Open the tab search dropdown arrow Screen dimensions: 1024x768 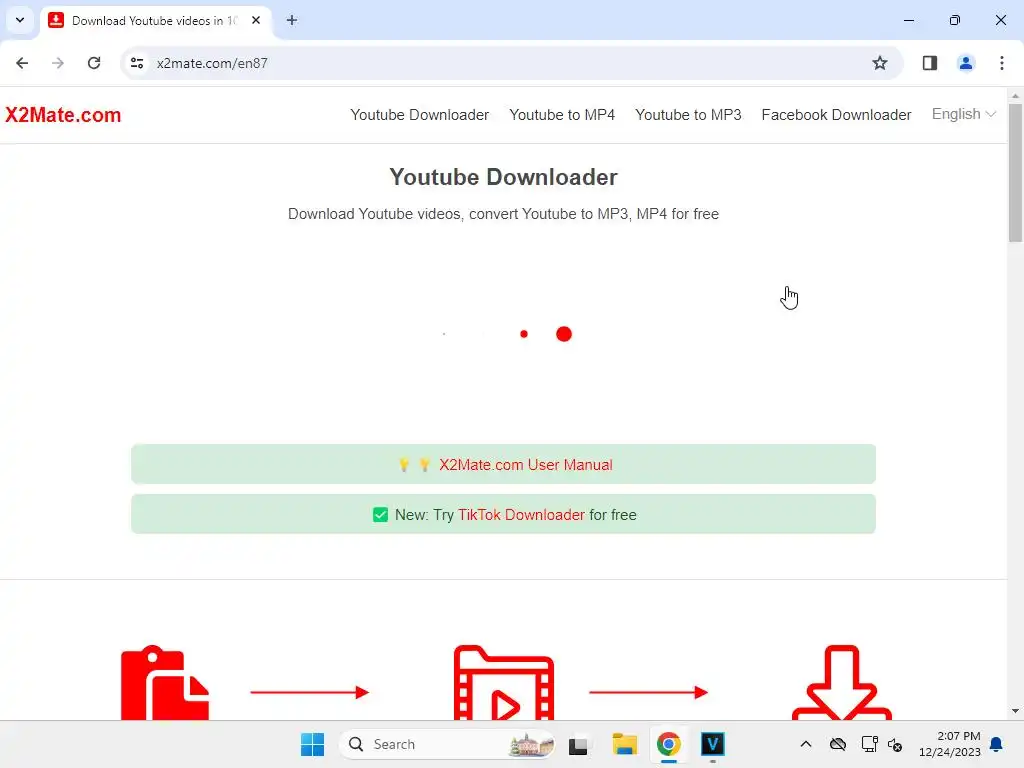coord(20,20)
